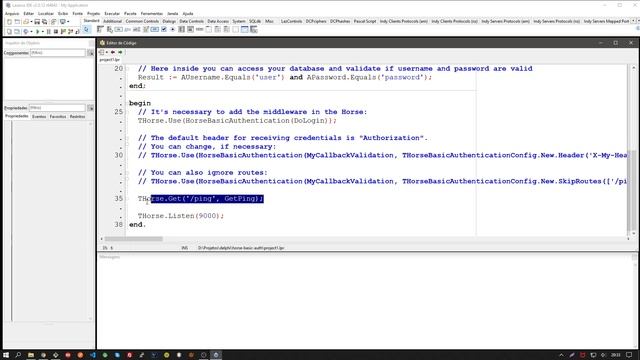This screenshot has width=640, height=360.
Task: Open the Ferramentas menu
Action: pyautogui.click(x=151, y=13)
